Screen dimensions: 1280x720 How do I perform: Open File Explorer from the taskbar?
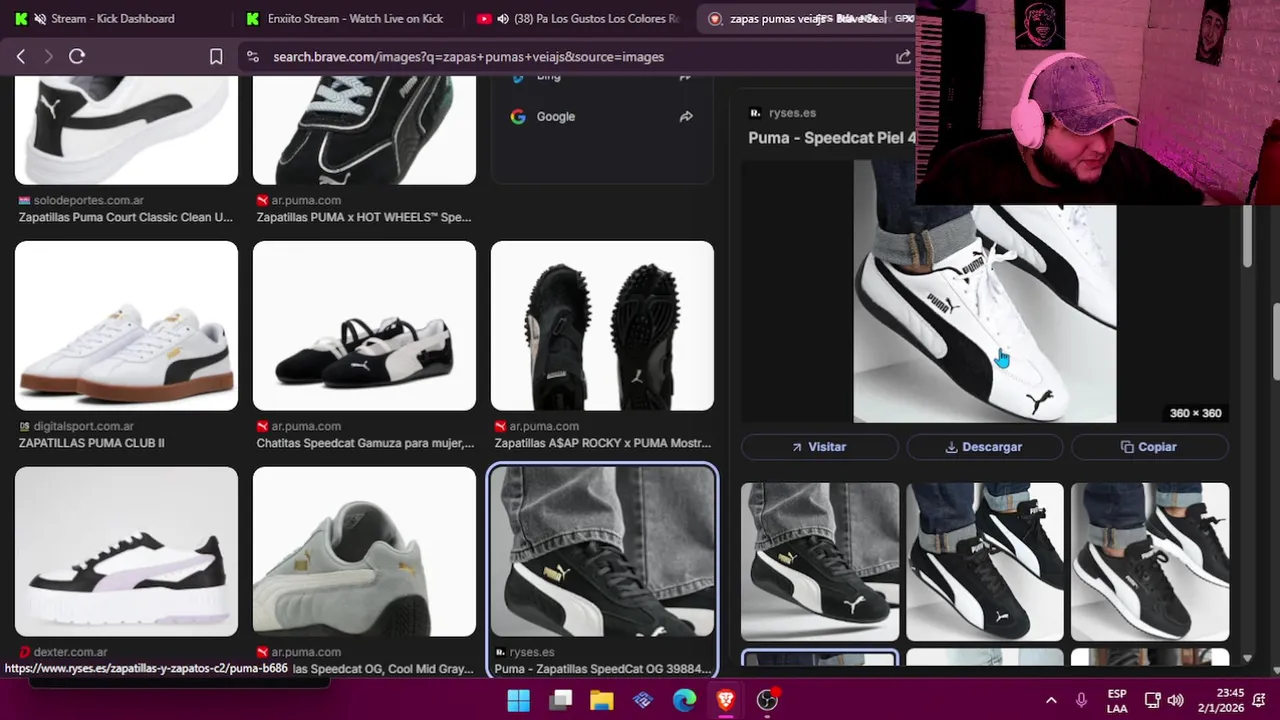tap(601, 700)
